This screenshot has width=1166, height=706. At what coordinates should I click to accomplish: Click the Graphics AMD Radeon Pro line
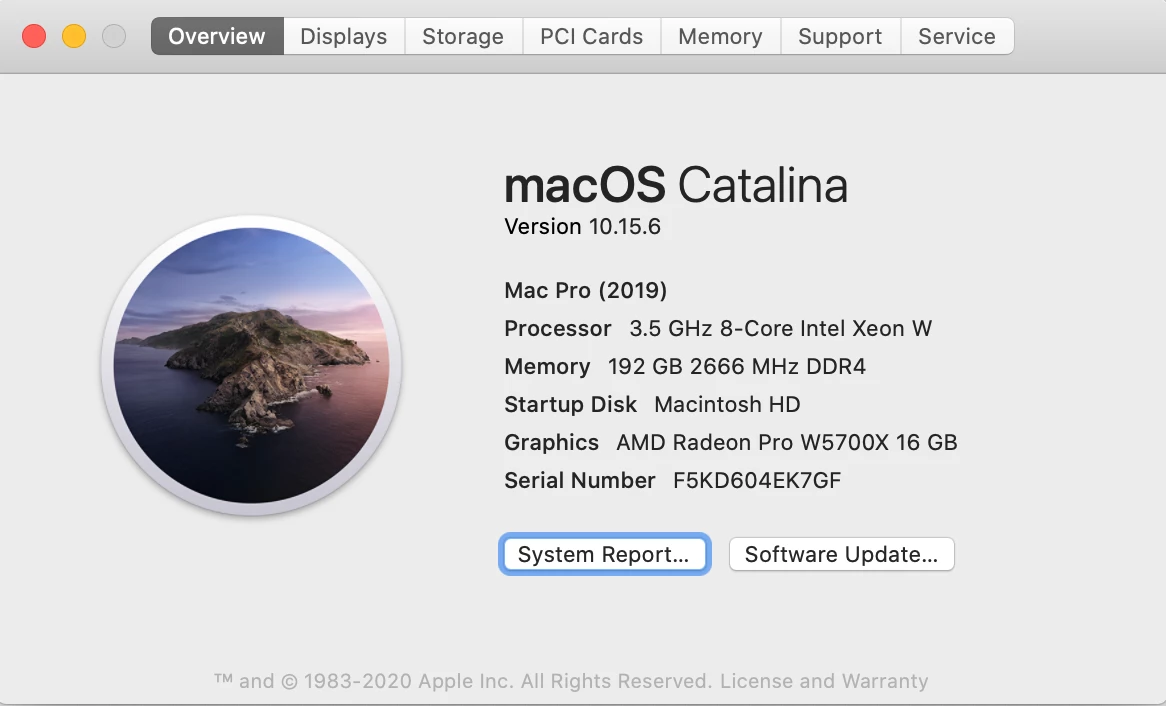tap(730, 442)
